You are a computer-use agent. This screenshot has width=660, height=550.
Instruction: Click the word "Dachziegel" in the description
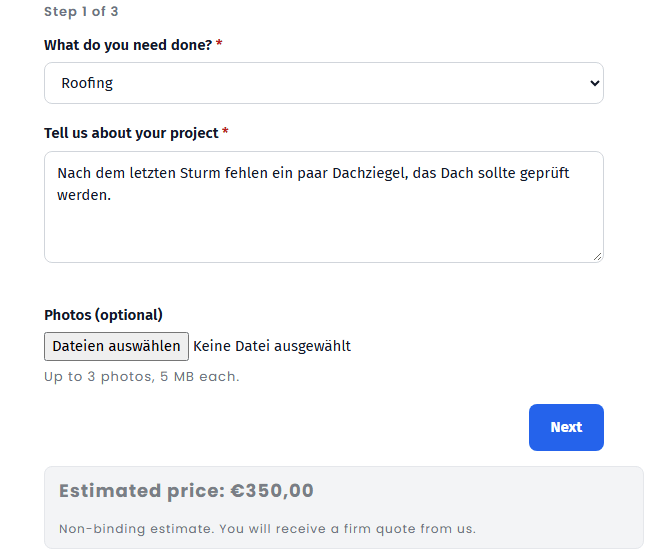368,173
